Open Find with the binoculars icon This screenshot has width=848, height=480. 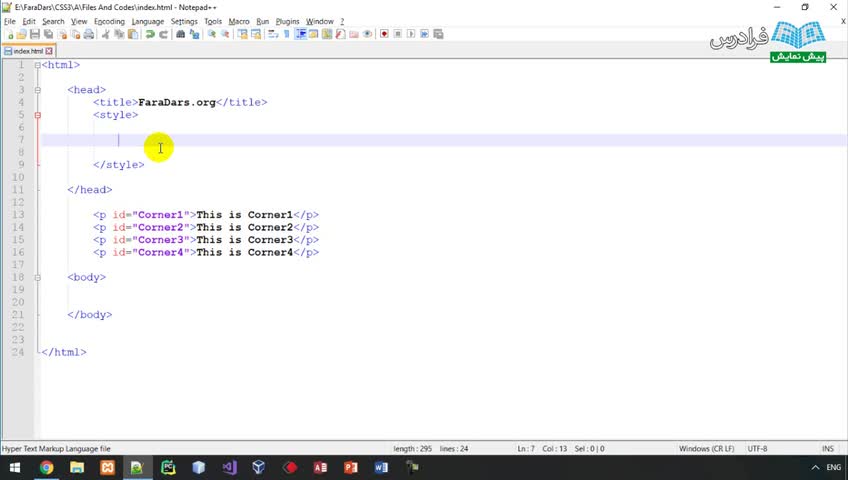pyautogui.click(x=180, y=34)
